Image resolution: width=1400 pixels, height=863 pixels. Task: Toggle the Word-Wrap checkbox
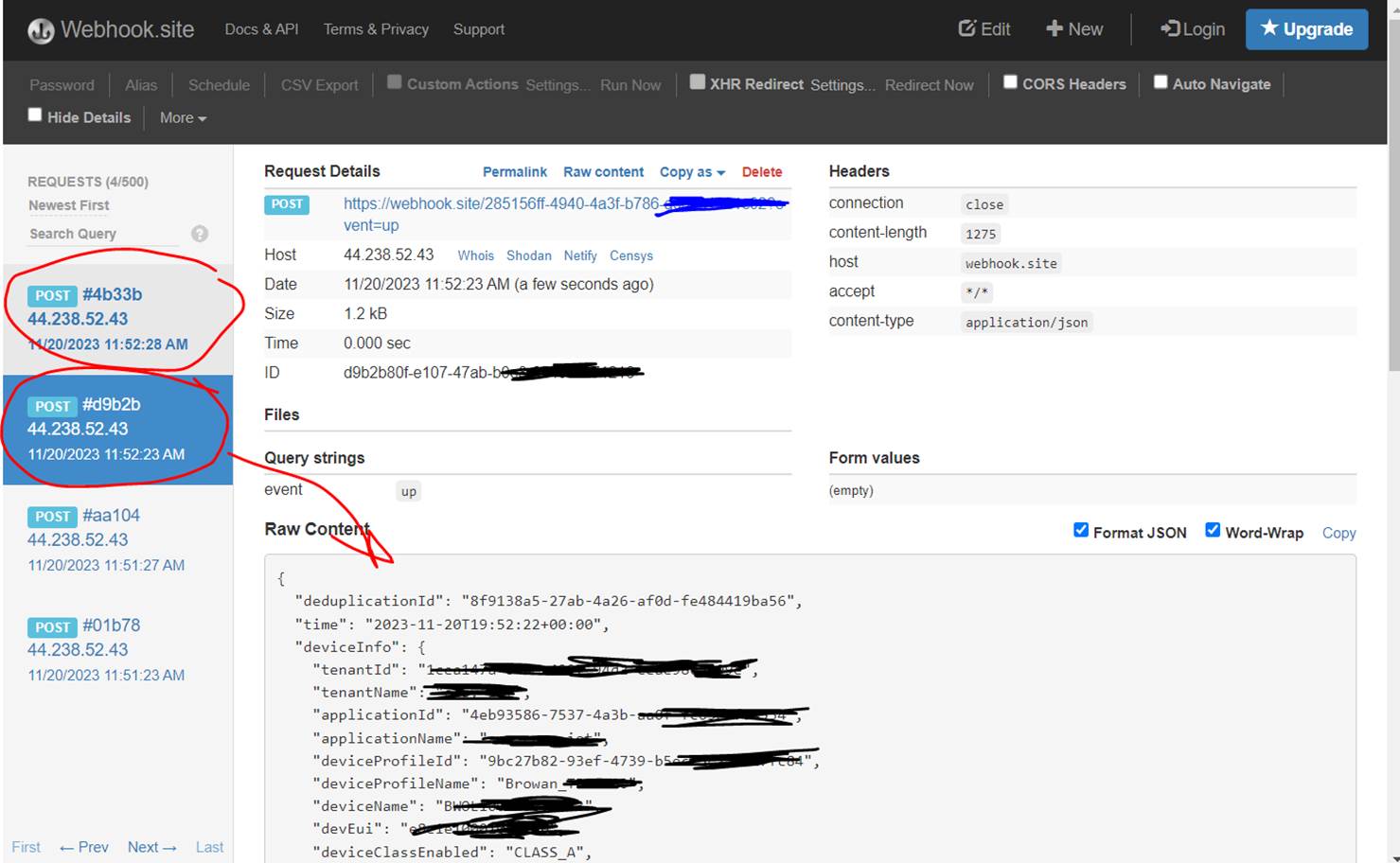click(x=1213, y=530)
